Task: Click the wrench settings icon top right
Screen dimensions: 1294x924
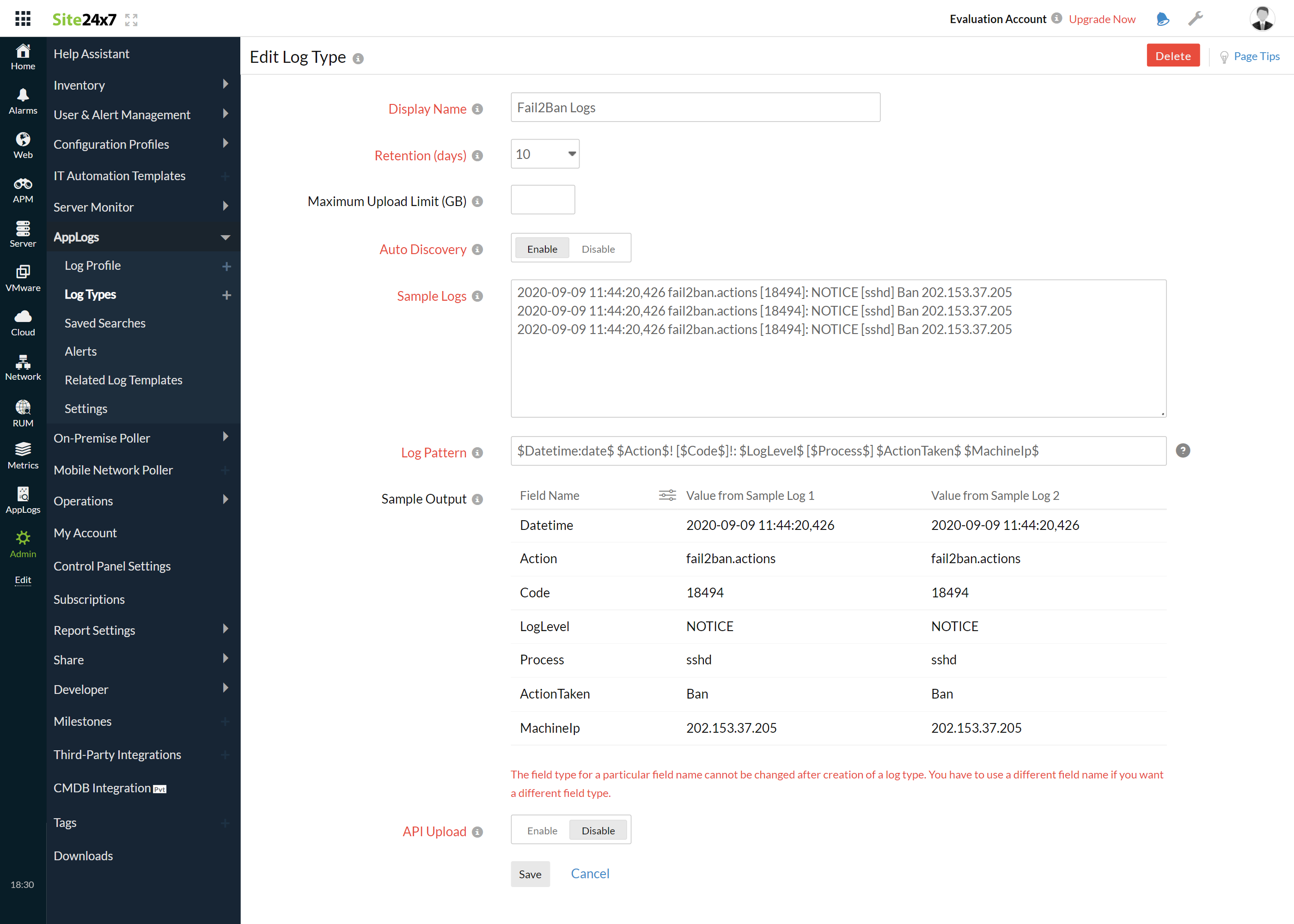Action: 1195,18
